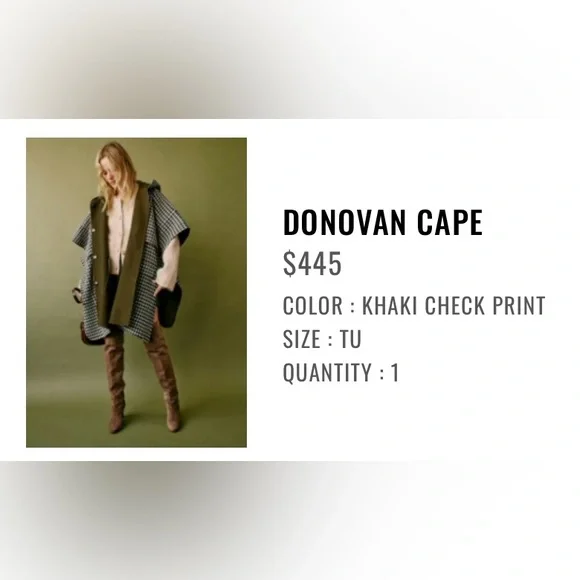Click the QUANTITY label

327,372
